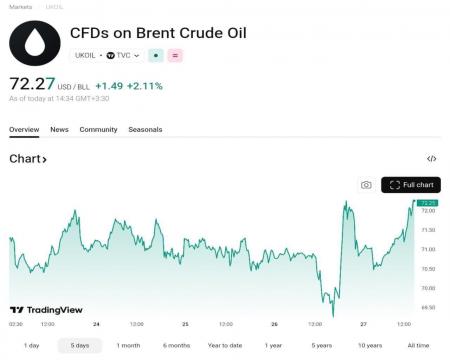The height and width of the screenshot is (360, 450).
Task: Click the Brent Crude Oil drop logo
Action: [35, 43]
